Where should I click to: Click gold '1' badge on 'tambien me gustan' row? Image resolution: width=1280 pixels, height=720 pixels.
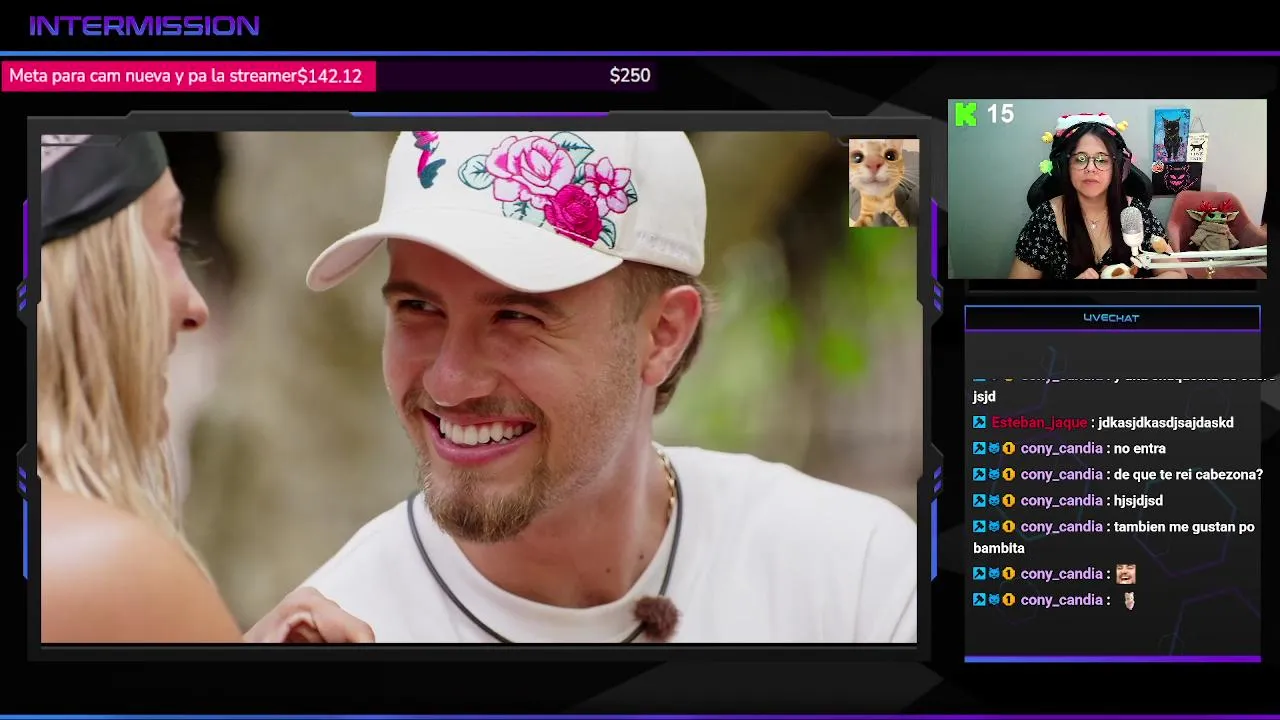pyautogui.click(x=1009, y=527)
